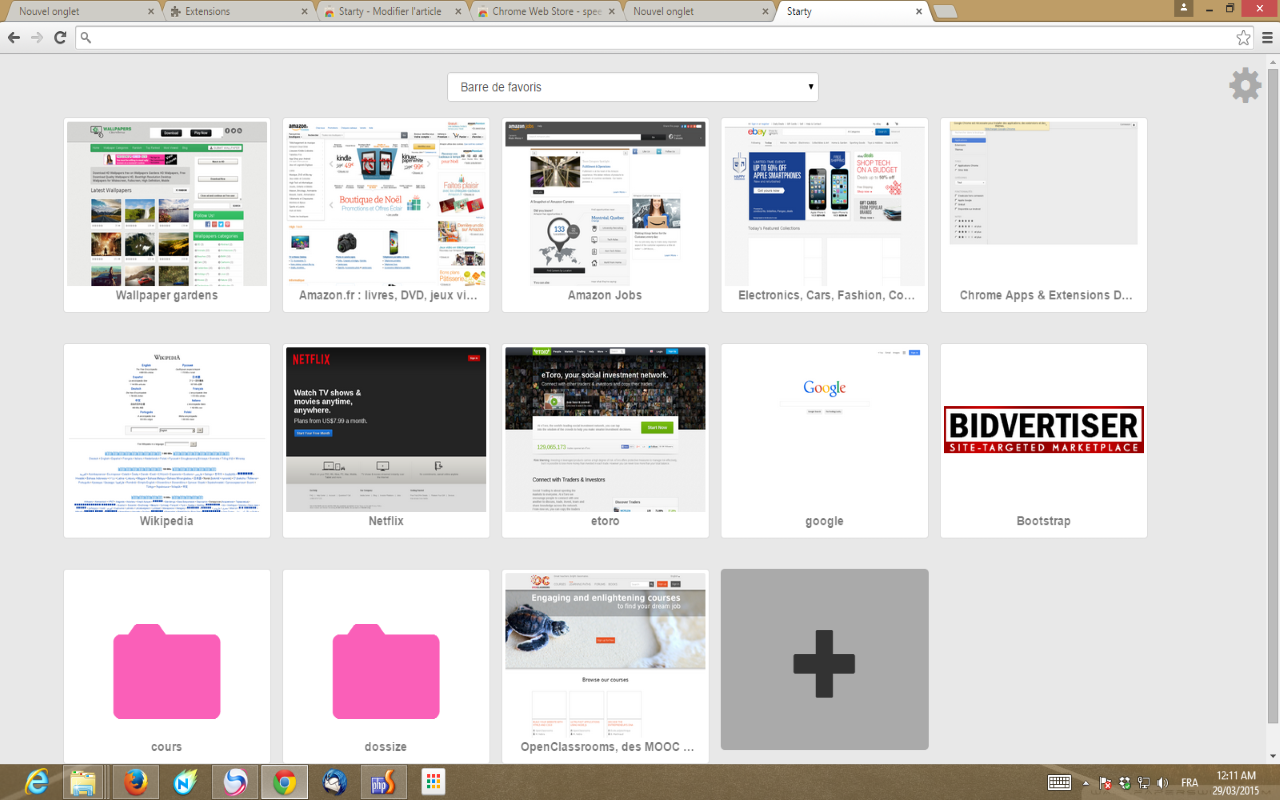The image size is (1280, 800).
Task: Open File Explorer from the taskbar
Action: click(x=84, y=782)
